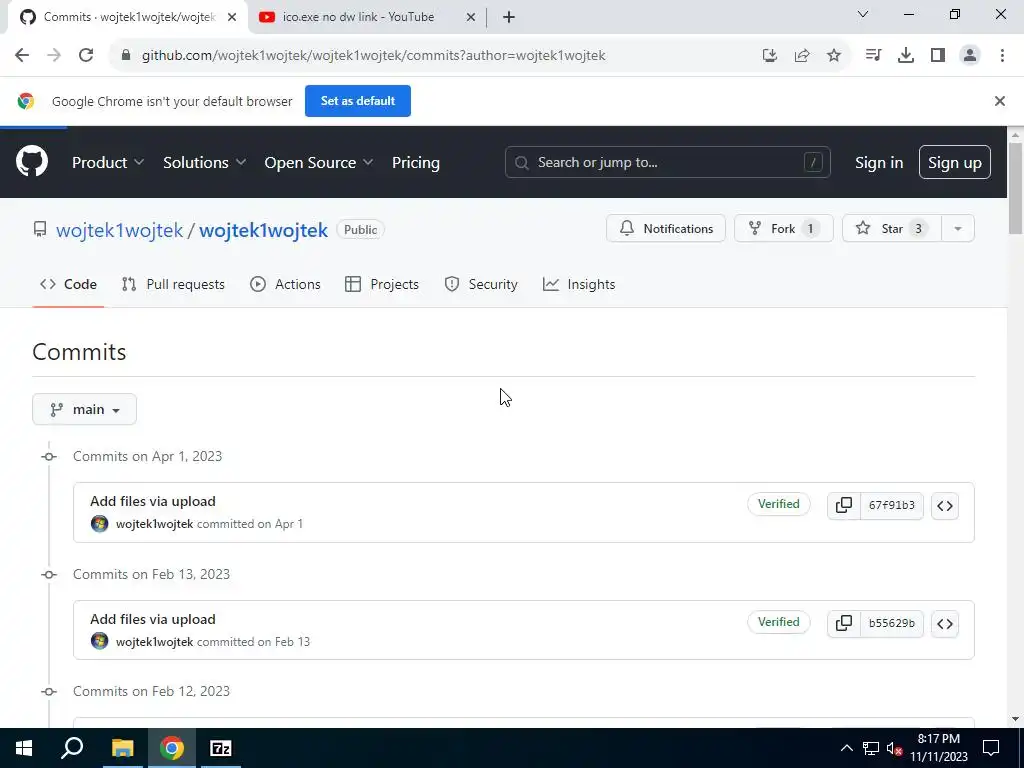Screen dimensions: 1024x768
Task: Open Feb 13 Add files via upload commit
Action: pyautogui.click(x=153, y=619)
